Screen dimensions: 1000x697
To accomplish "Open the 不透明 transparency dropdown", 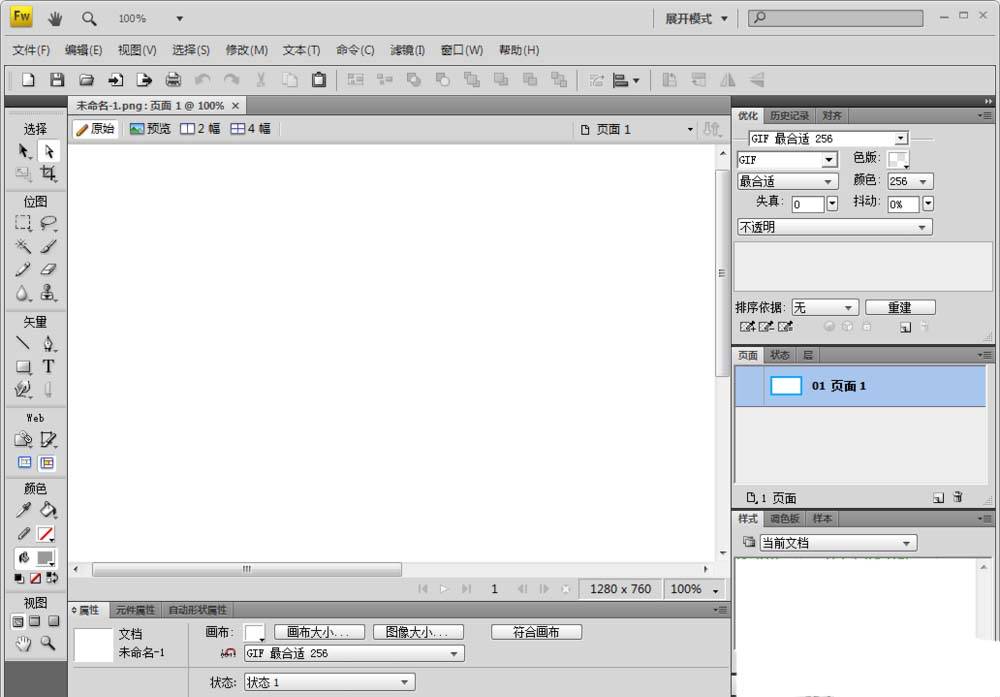I will pos(834,227).
